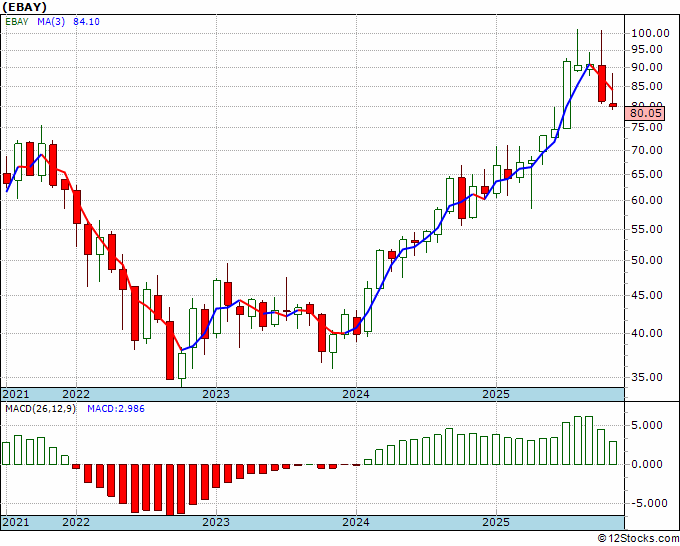Click the 2022 label on price chart axis

[76, 394]
